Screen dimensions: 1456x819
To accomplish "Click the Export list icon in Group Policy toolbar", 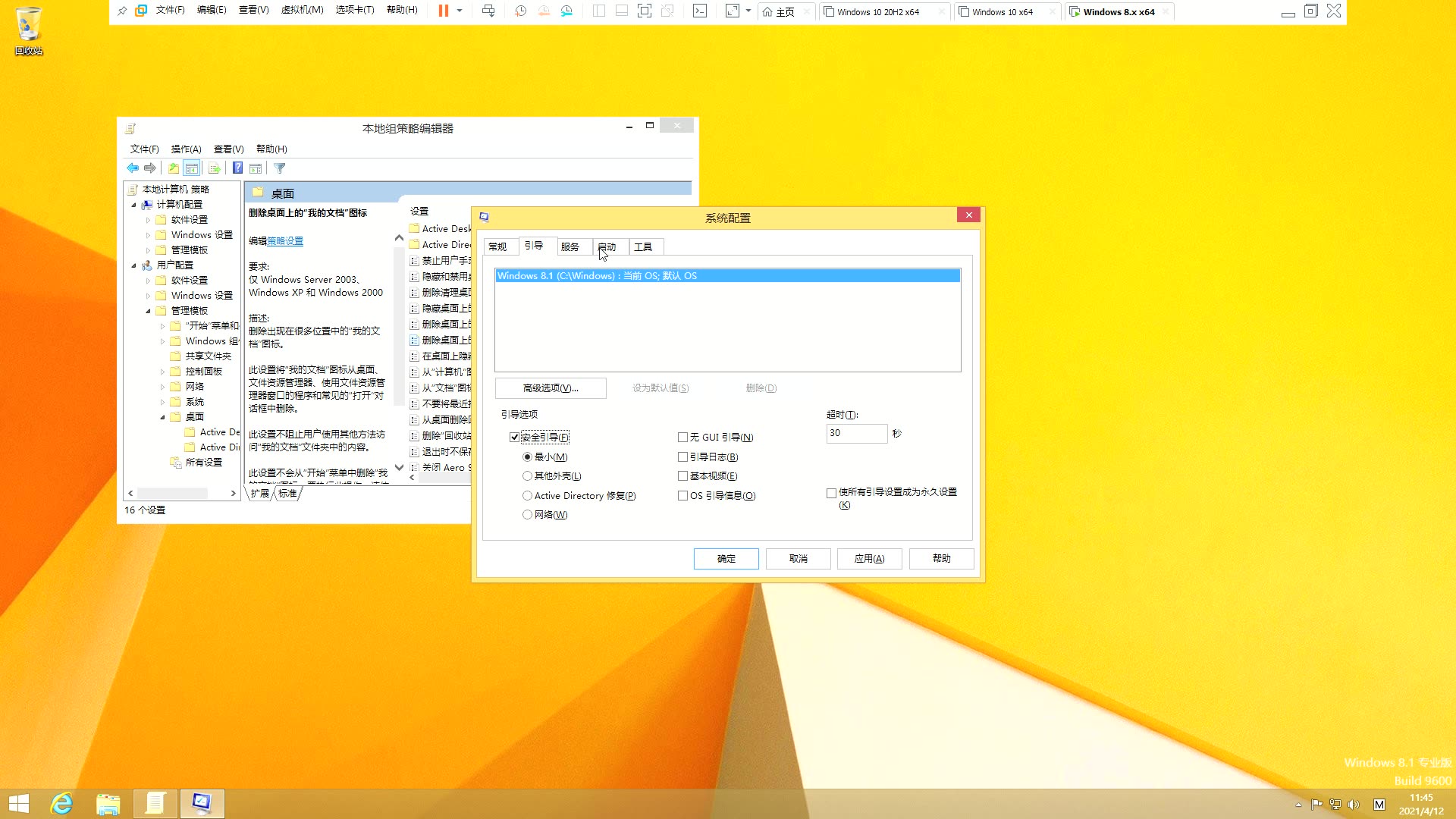I will click(214, 168).
